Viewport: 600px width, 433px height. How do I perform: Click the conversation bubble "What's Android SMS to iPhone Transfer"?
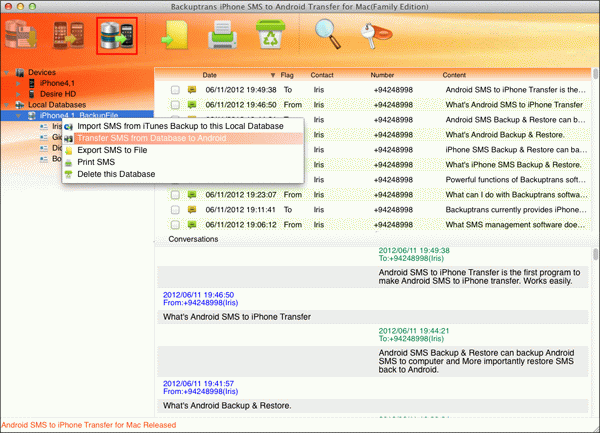click(372, 317)
